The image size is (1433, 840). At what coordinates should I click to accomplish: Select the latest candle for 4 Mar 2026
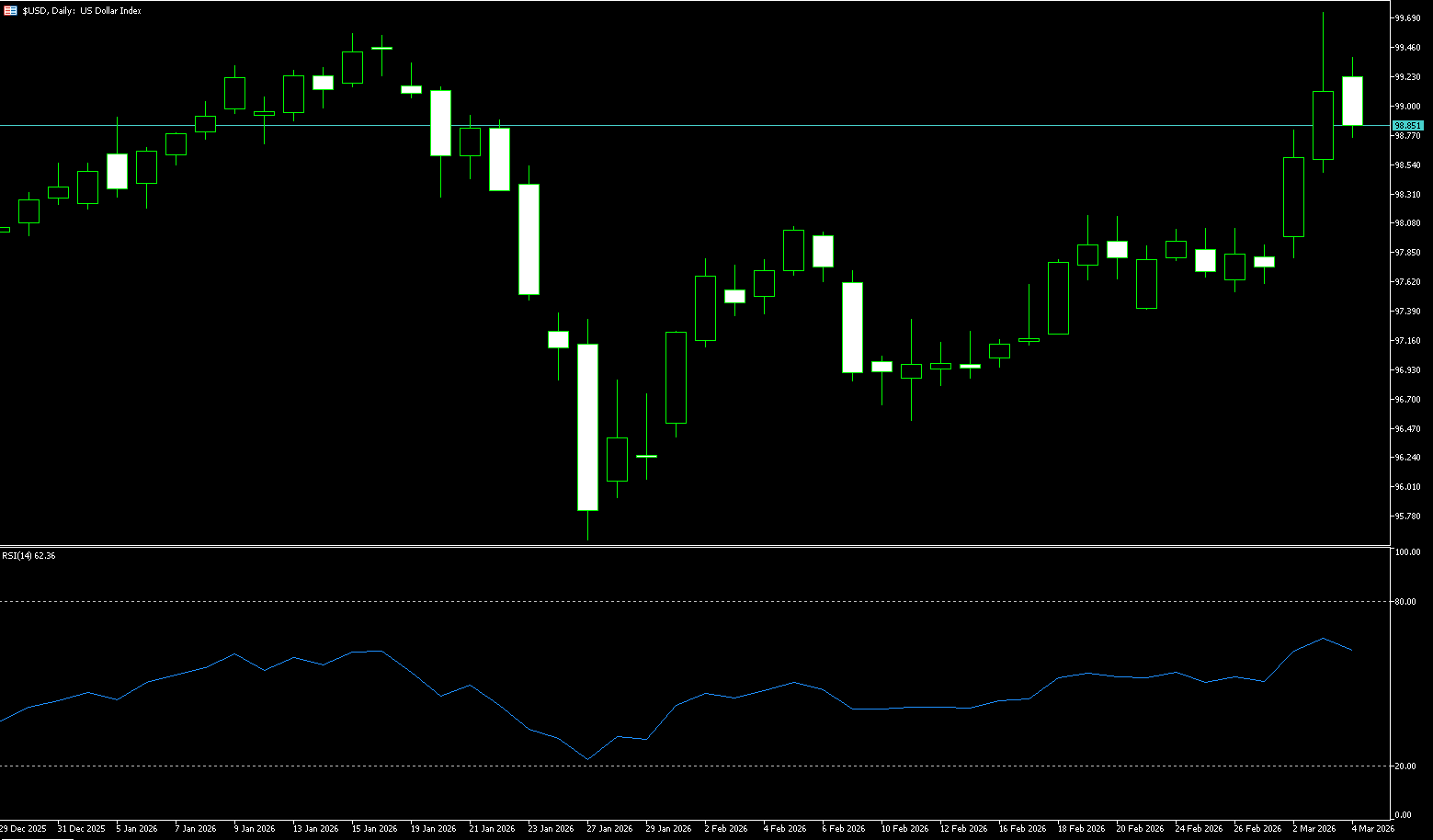pos(1352,101)
